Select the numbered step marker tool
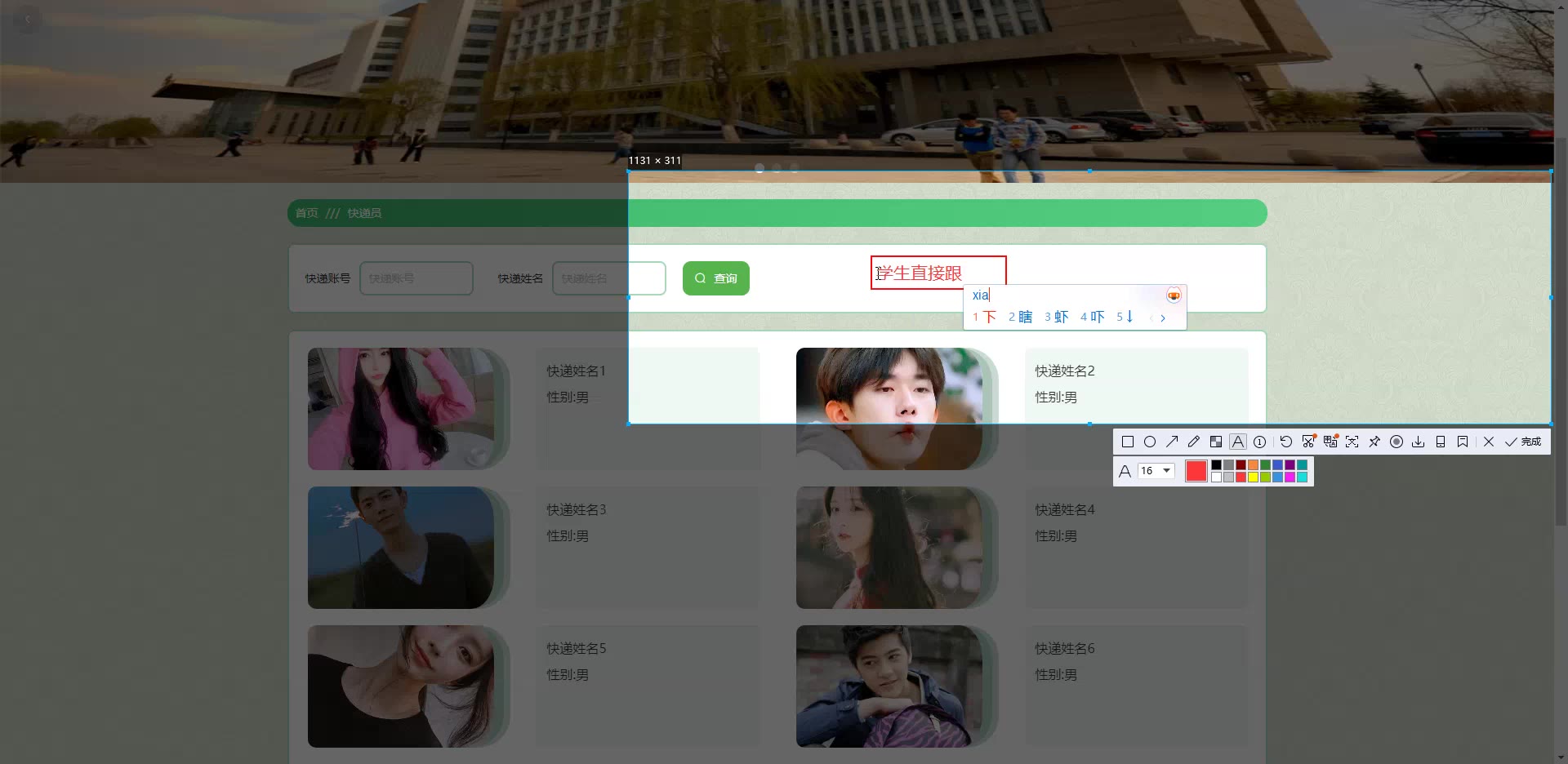1568x764 pixels. pyautogui.click(x=1260, y=442)
